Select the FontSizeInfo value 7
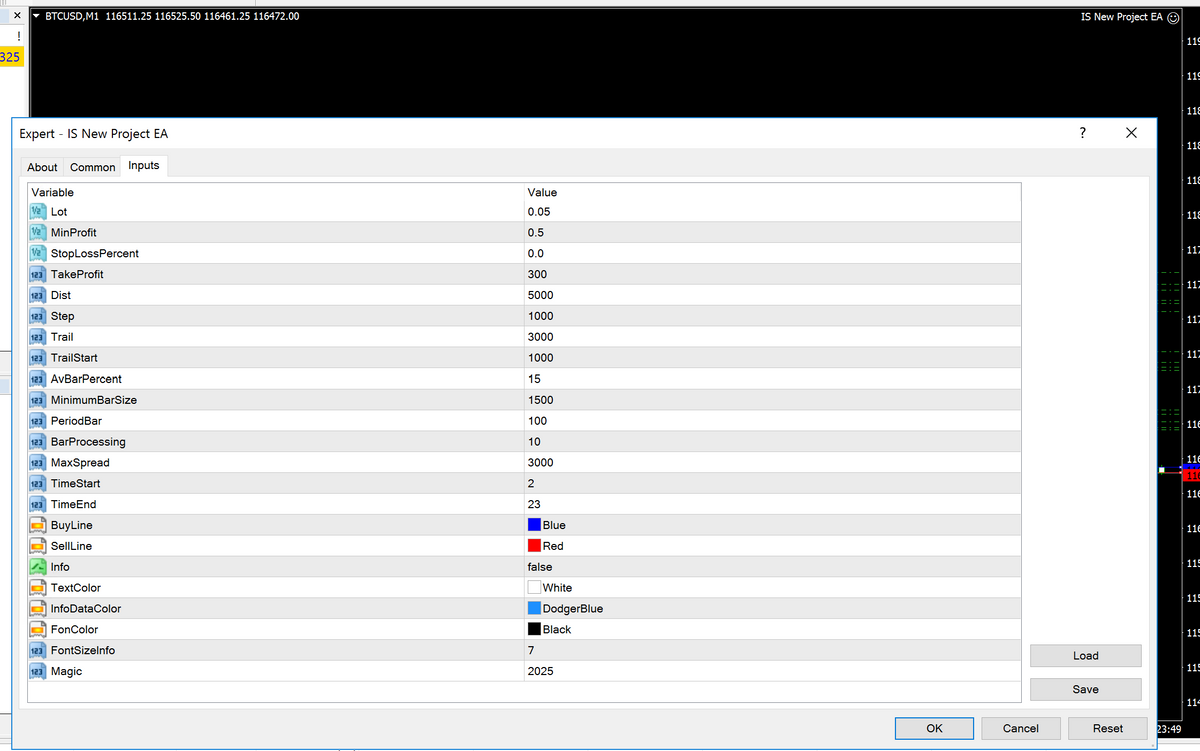 [531, 651]
